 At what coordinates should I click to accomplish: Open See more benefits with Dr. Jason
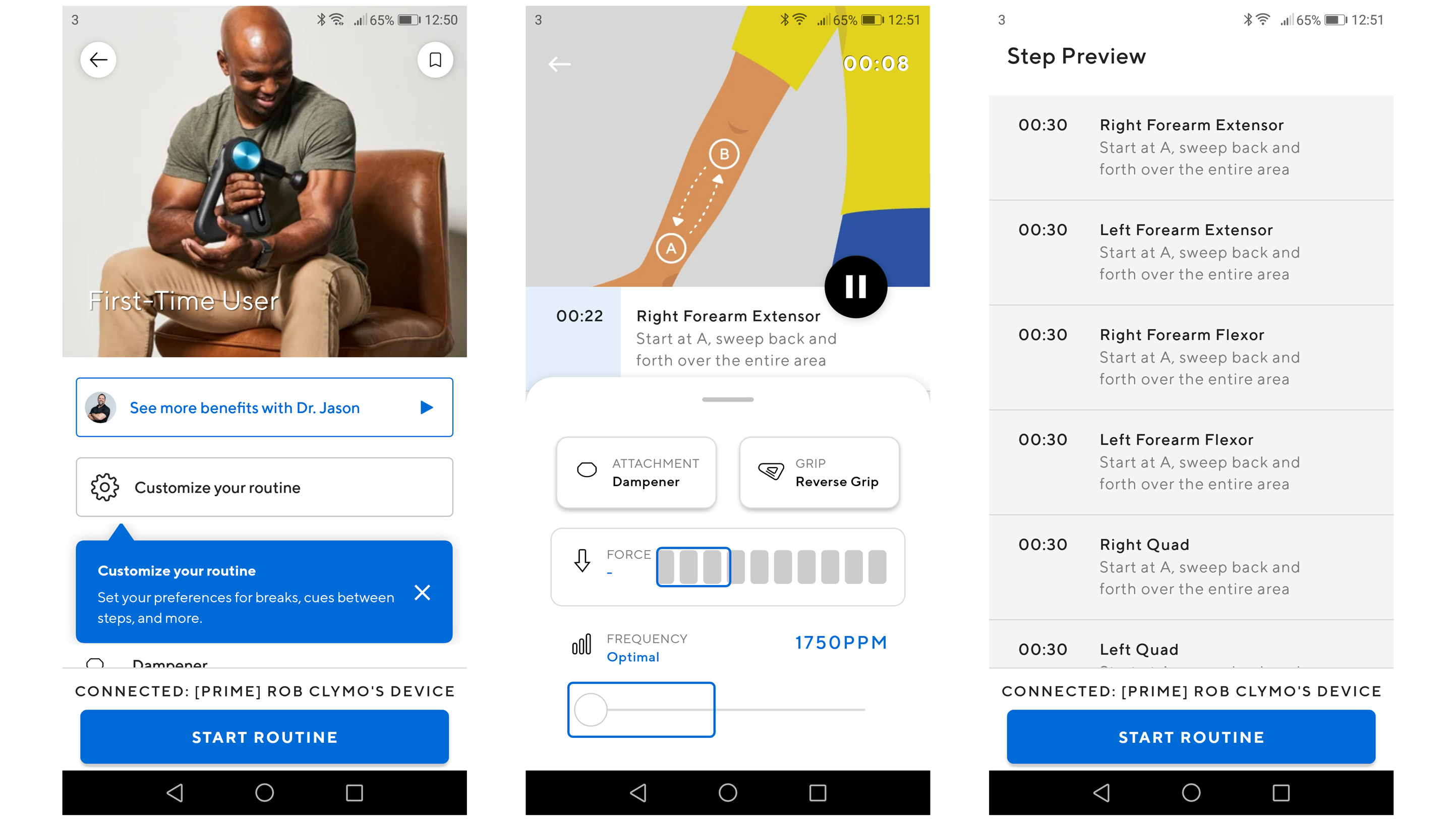[x=264, y=407]
